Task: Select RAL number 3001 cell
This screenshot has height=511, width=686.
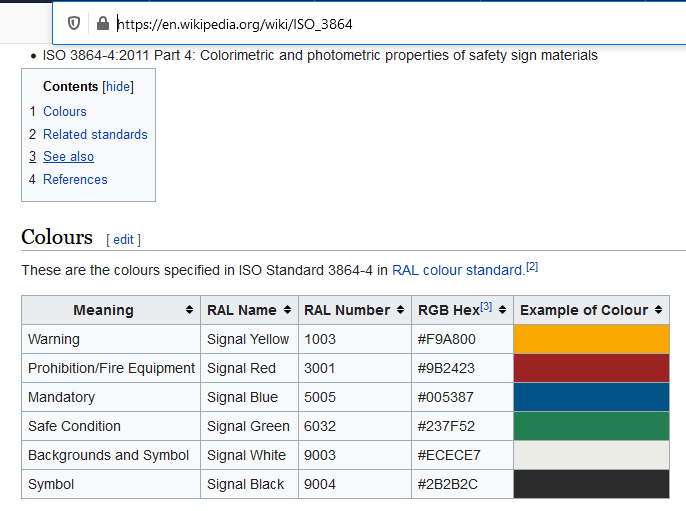Action: point(355,368)
